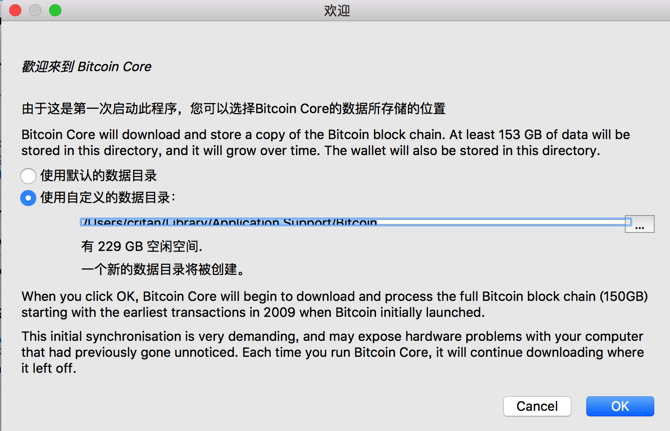Click the 'initial synchronisation' warning paragraph
Viewport: 670px width, 431px height.
tap(335, 352)
